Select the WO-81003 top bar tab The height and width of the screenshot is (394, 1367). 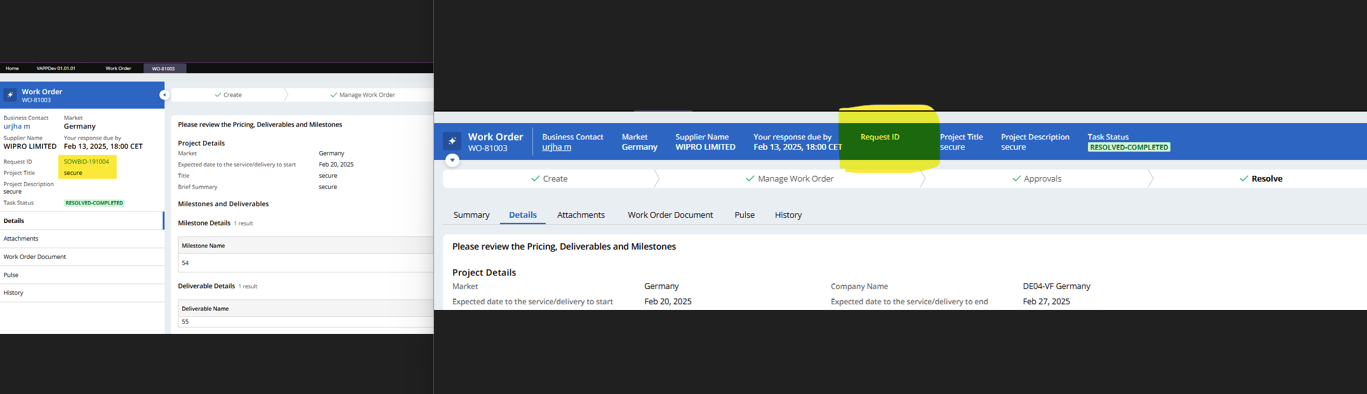pos(163,68)
